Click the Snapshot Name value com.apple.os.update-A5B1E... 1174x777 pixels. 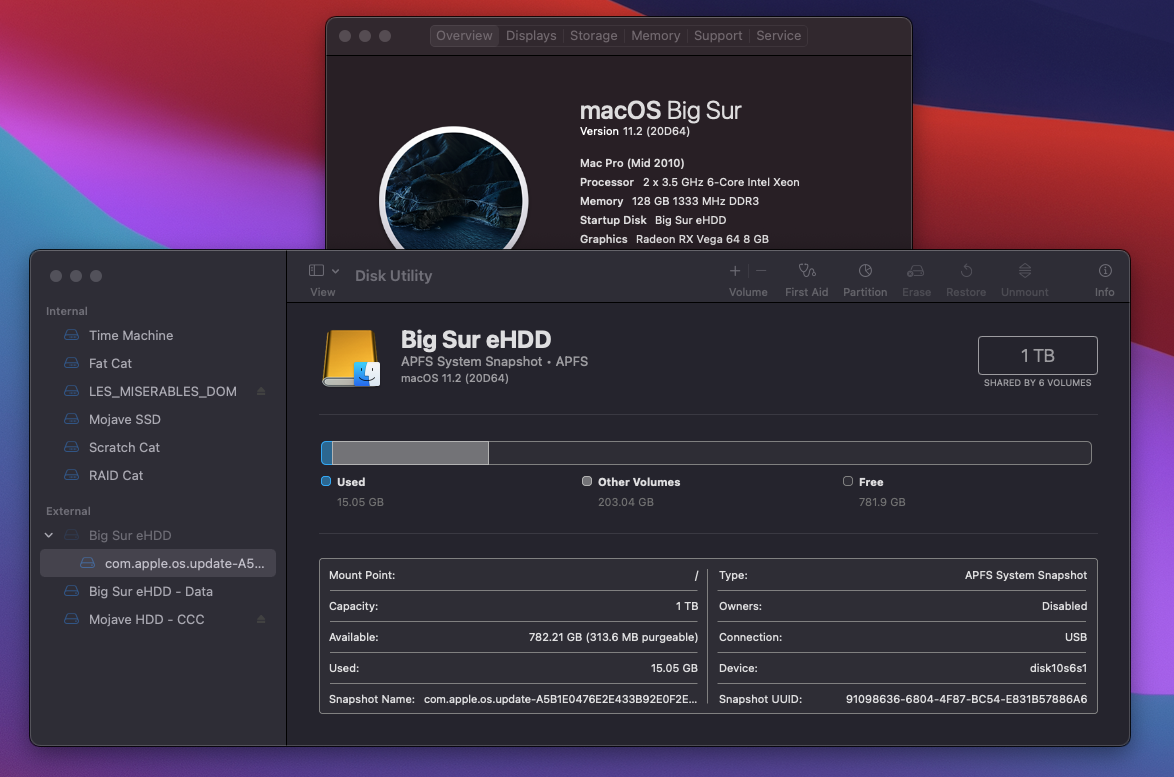561,699
